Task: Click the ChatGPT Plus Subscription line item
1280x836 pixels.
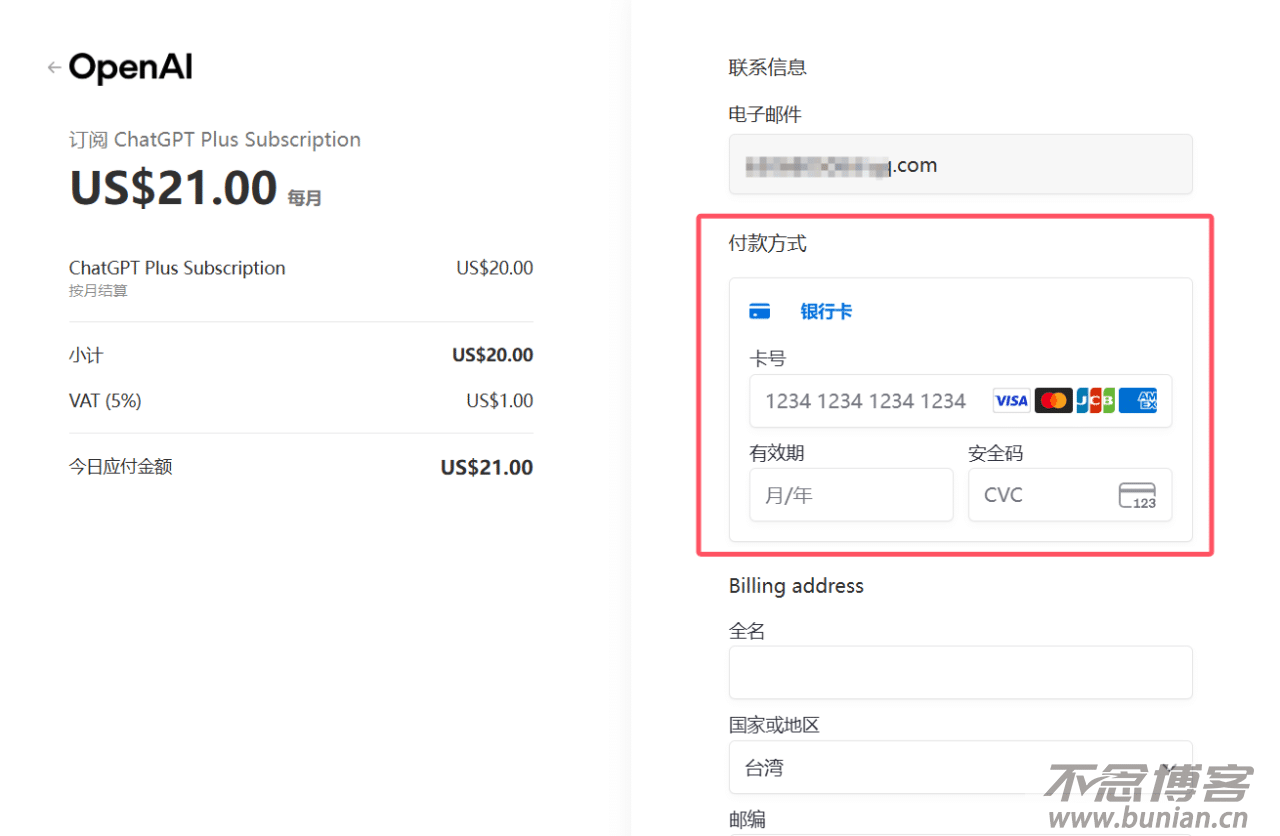Action: coord(177,267)
